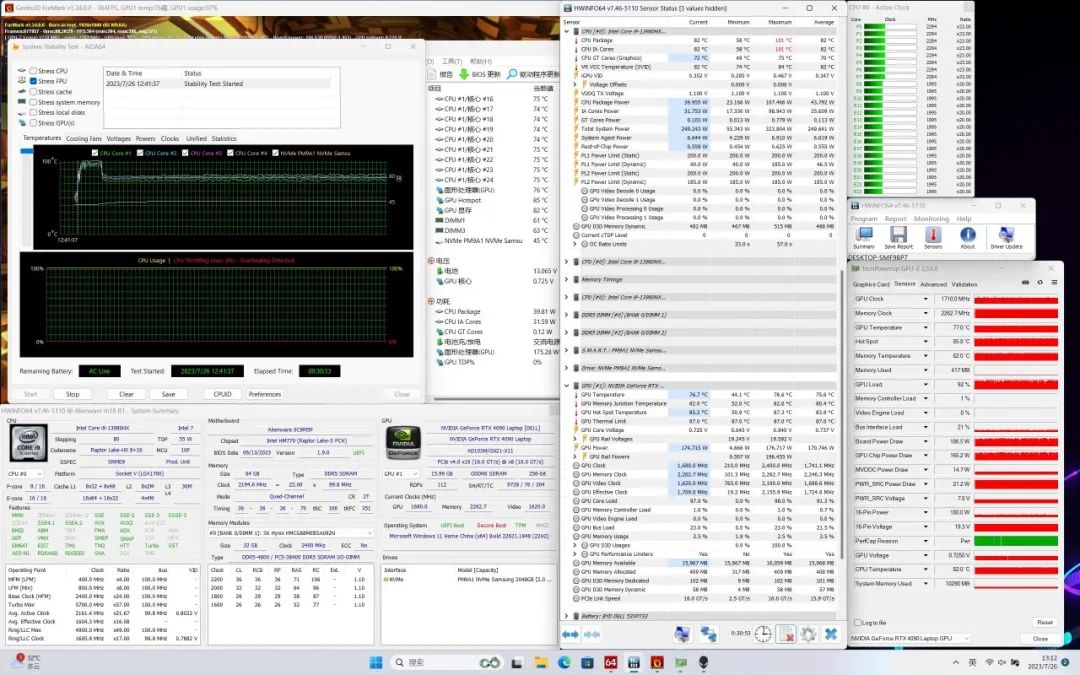This screenshot has width=1080, height=675.
Task: Enable the Stress CPU checkbox
Action: point(33,71)
